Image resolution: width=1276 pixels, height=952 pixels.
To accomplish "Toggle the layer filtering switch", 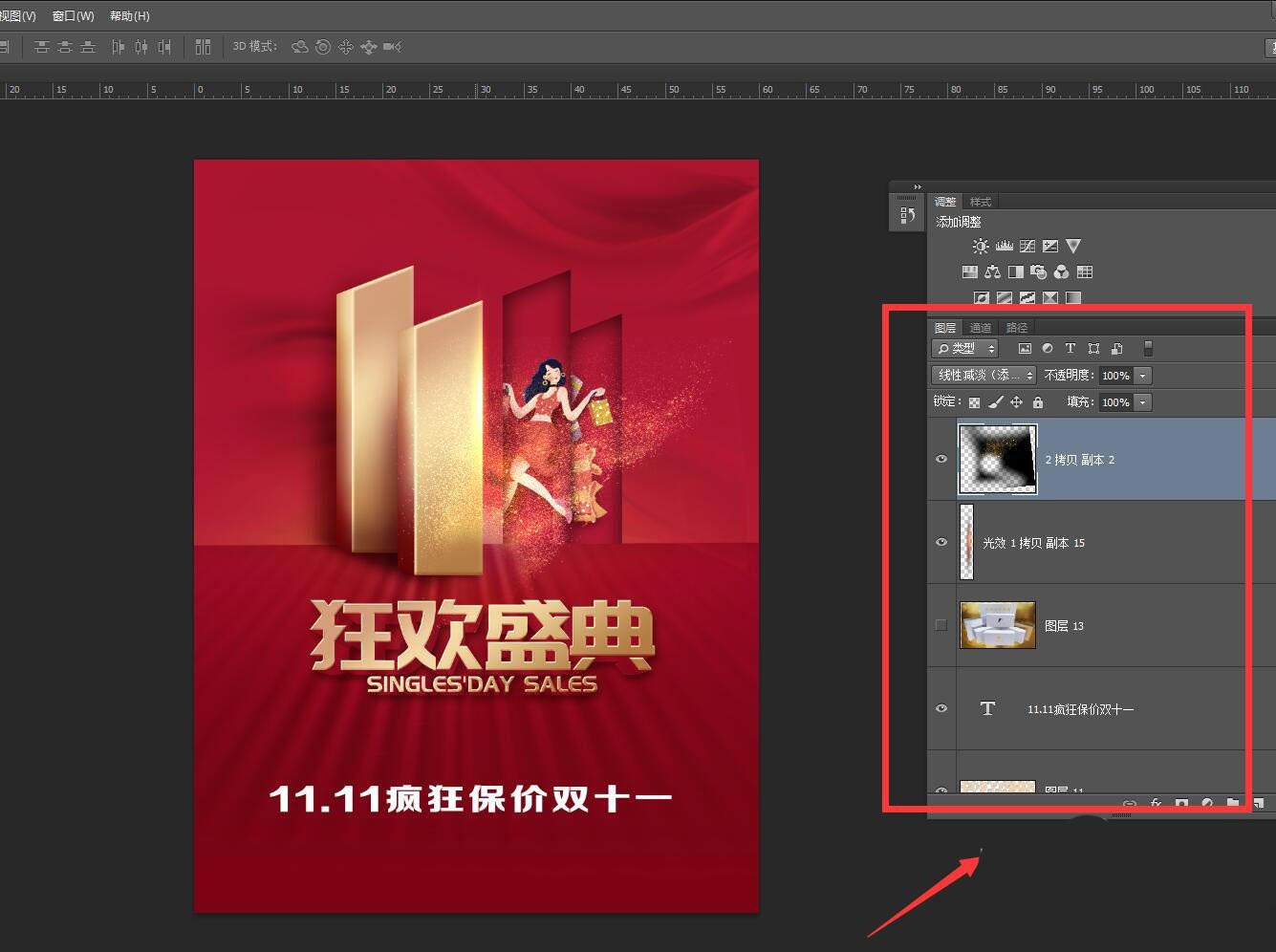I will [1148, 349].
